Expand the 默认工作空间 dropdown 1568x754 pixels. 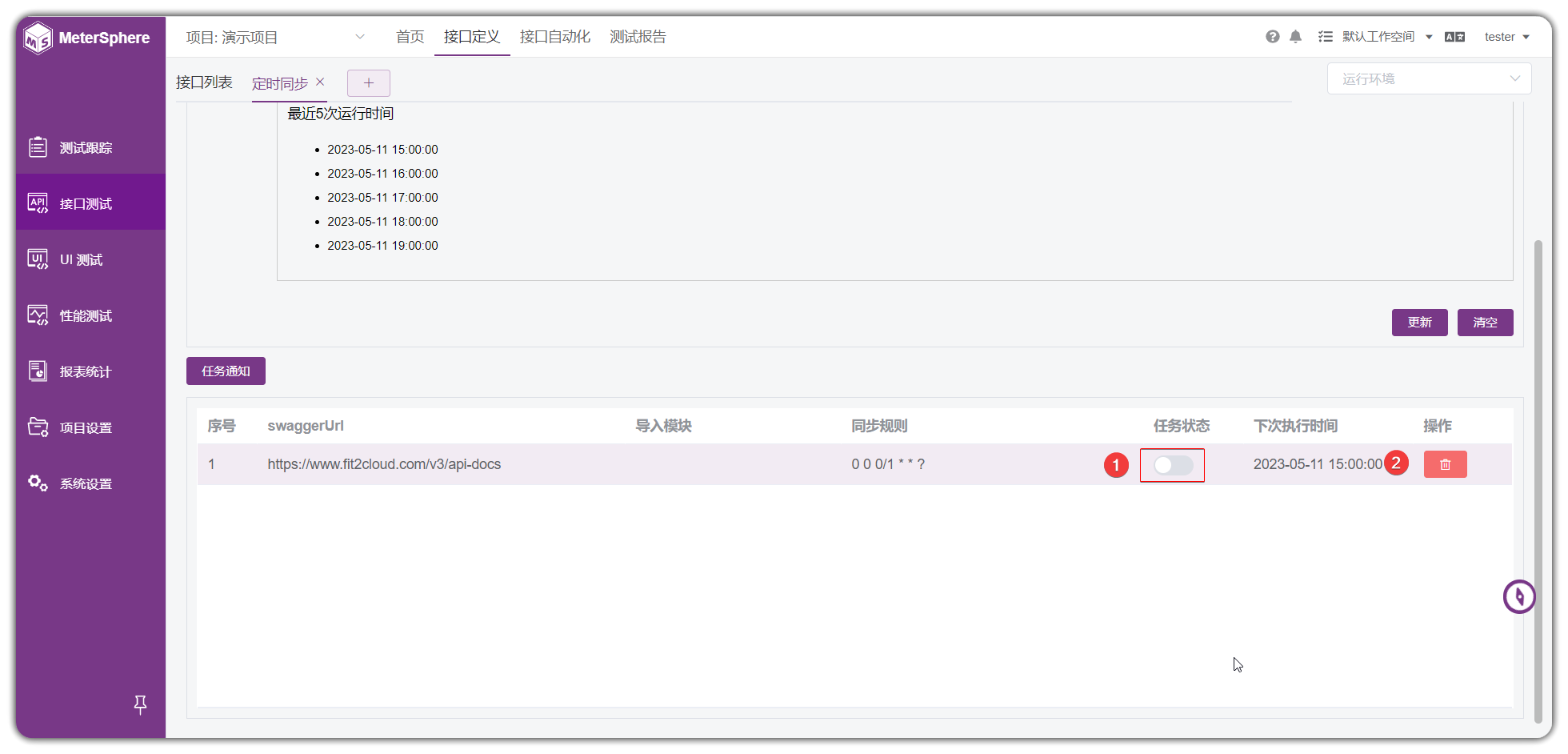[x=1387, y=37]
